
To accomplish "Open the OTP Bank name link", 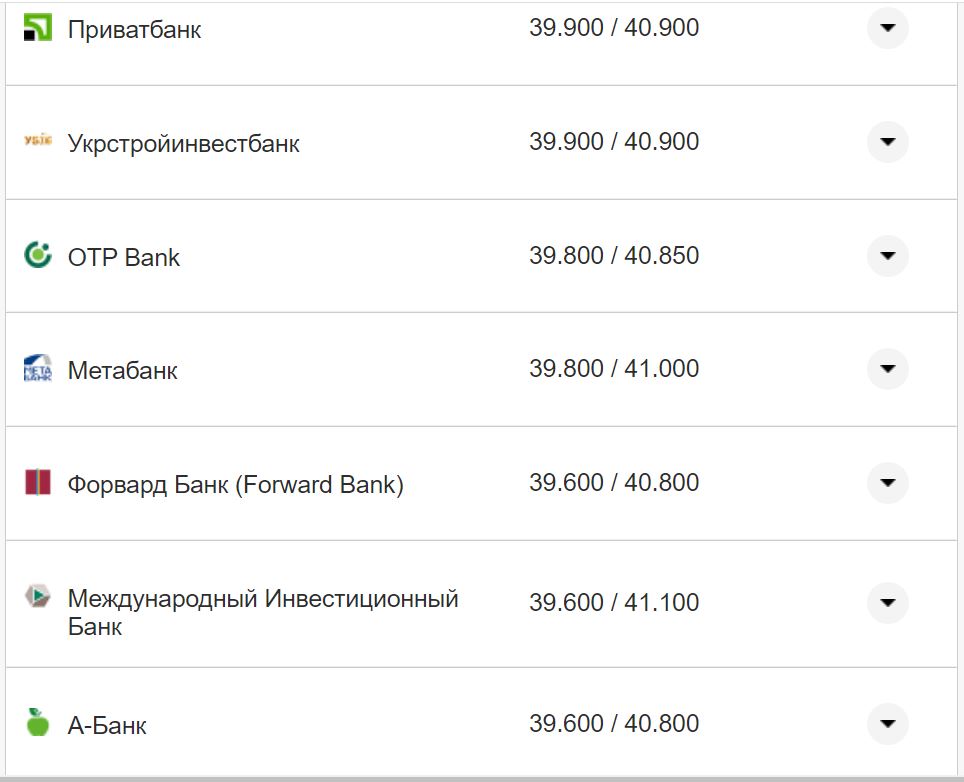I will [124, 257].
